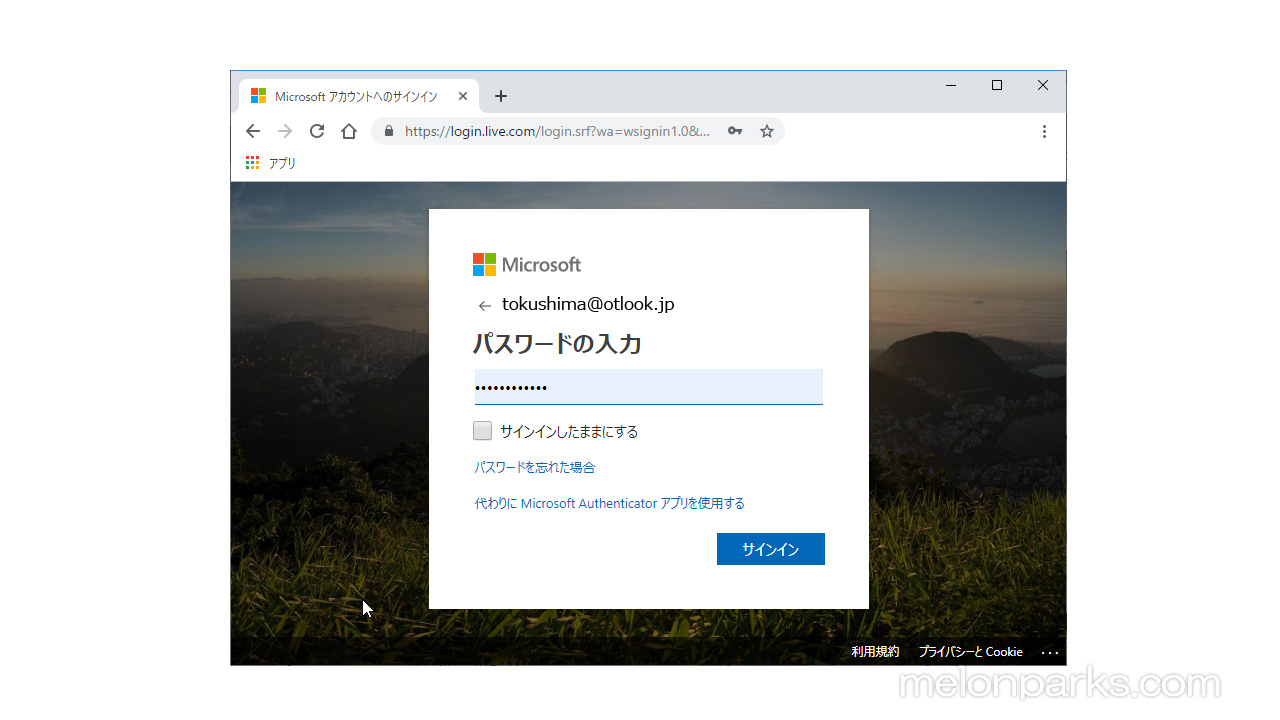Viewport: 1280px width, 720px height.
Task: Click the Microsoft logo in sign-in card
Action: (527, 264)
